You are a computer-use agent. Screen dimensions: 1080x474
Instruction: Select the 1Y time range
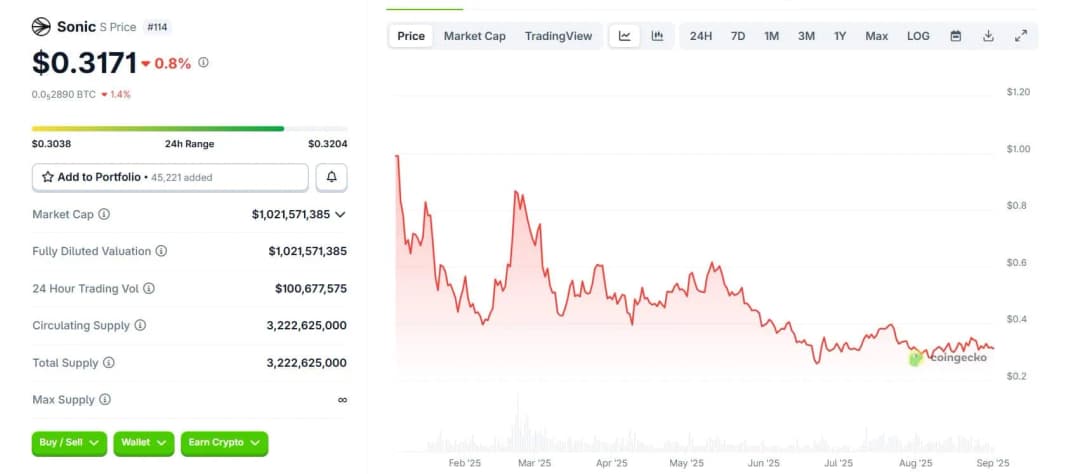840,36
